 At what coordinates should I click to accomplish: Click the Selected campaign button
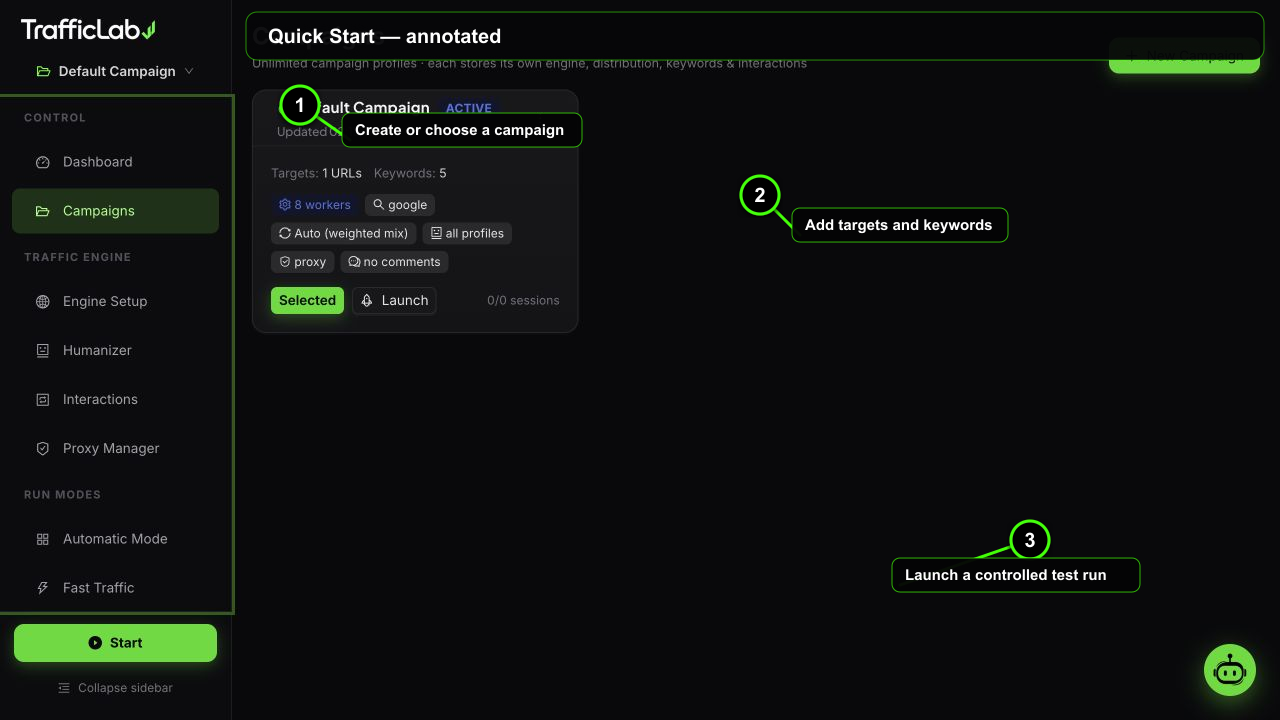click(307, 300)
